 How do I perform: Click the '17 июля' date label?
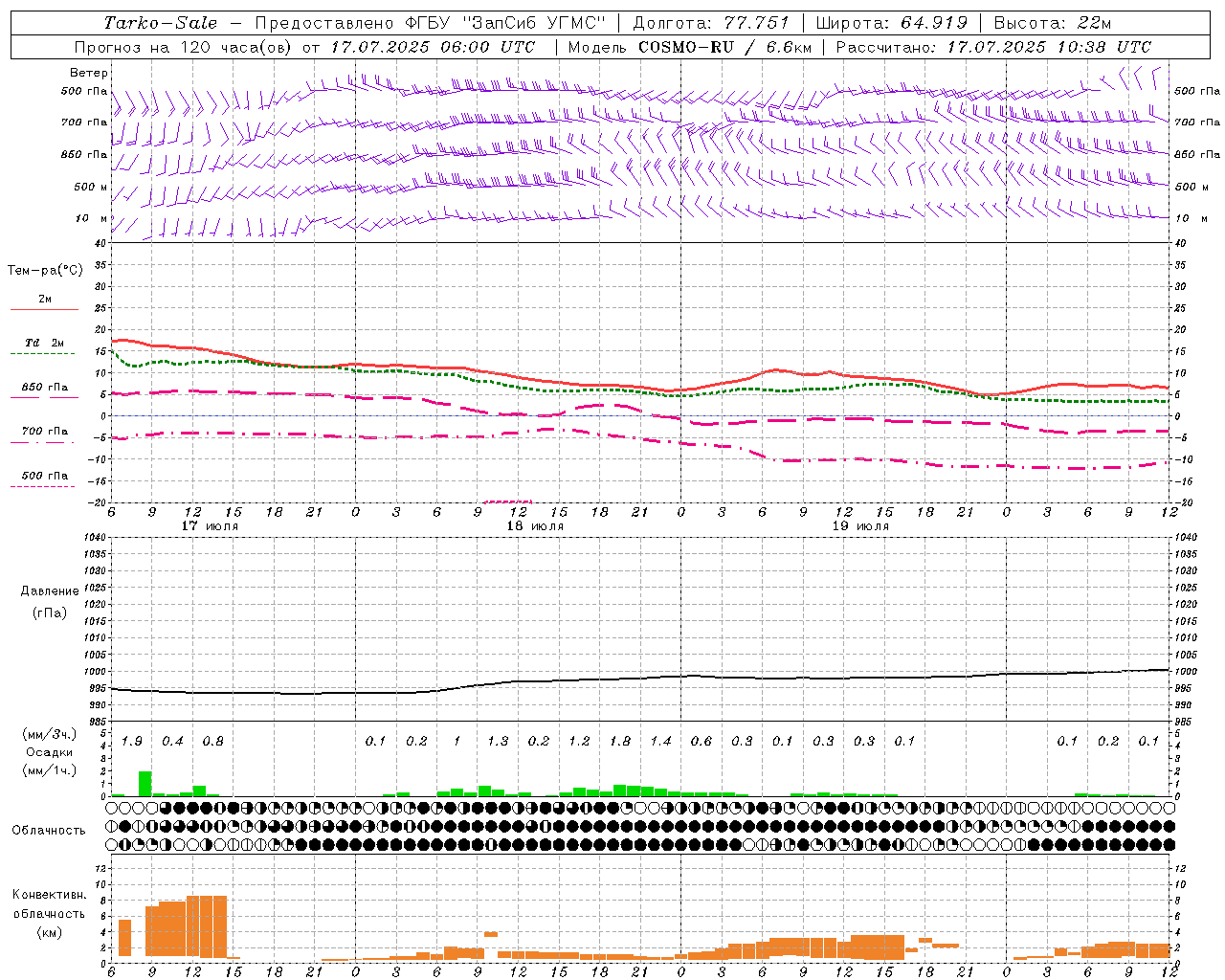click(x=211, y=526)
